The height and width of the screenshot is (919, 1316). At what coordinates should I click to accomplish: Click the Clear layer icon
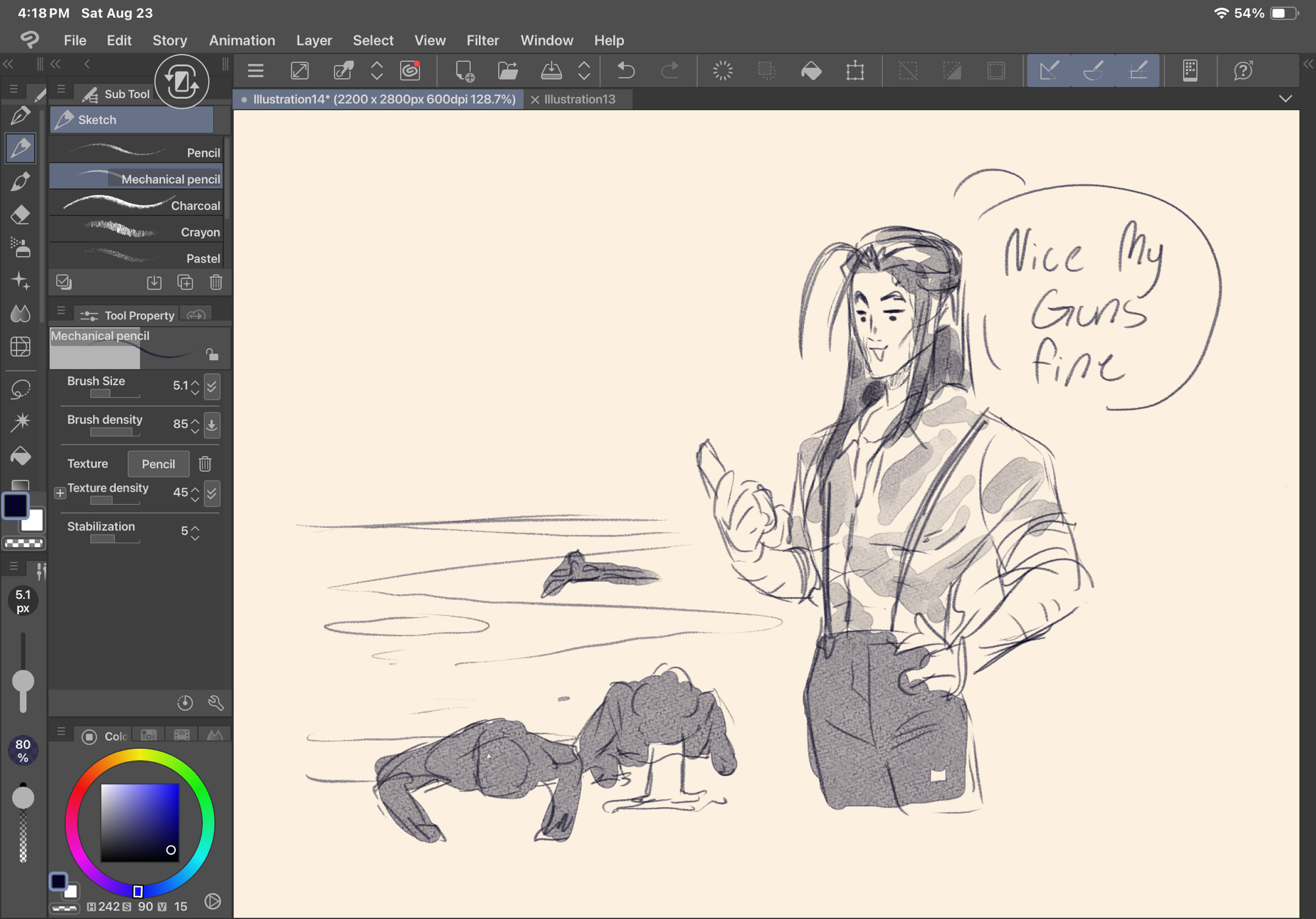point(722,70)
